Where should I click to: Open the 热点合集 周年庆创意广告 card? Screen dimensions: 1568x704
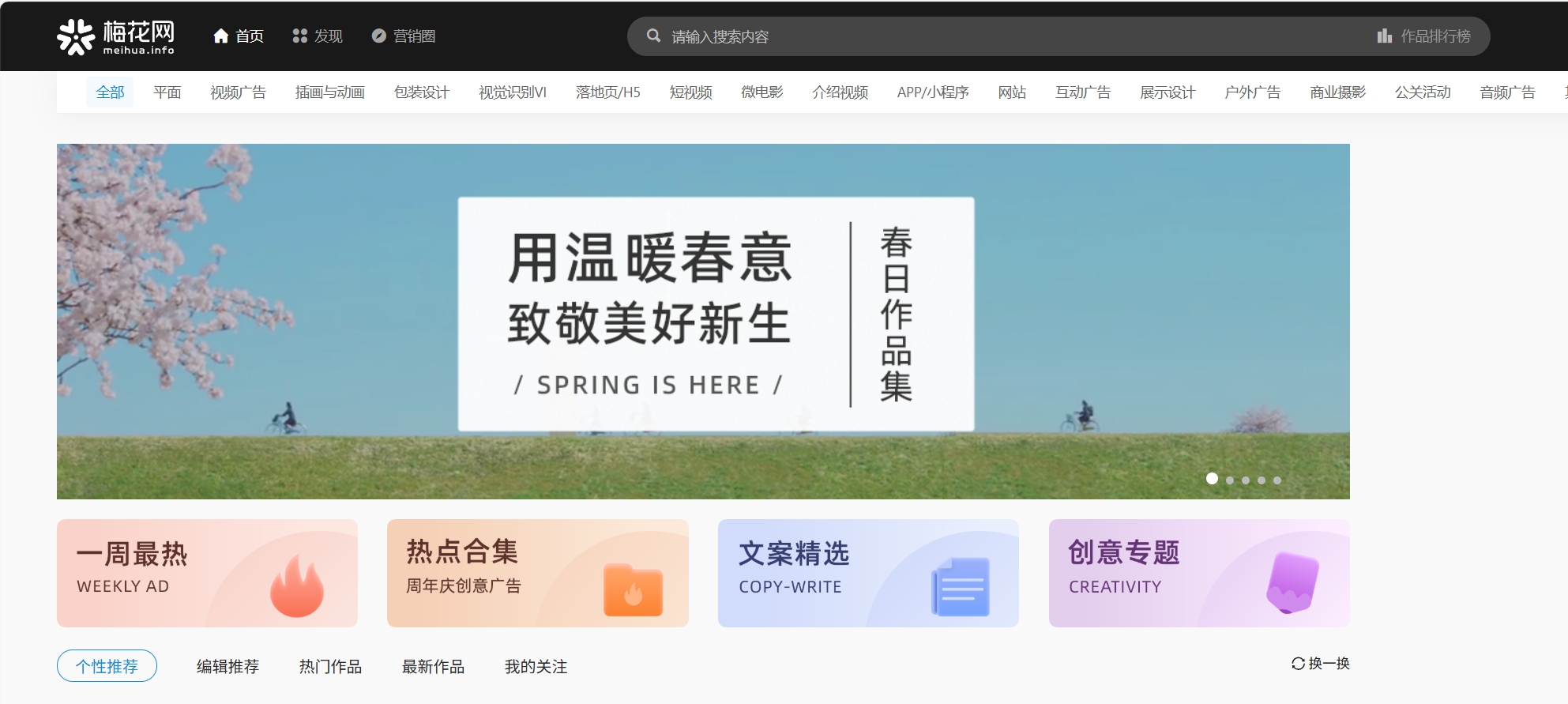pyautogui.click(x=538, y=573)
